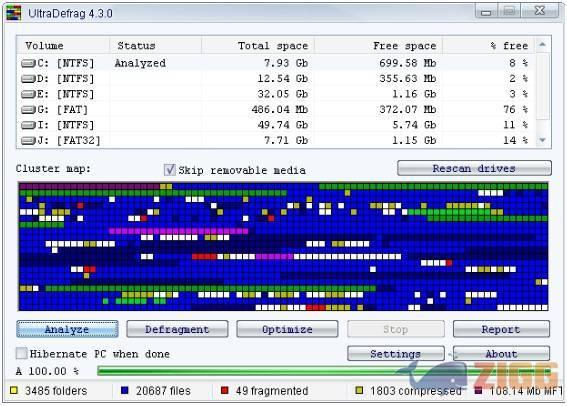Toggle Skip removable media checkbox
The width and height of the screenshot is (567, 406).
point(170,170)
